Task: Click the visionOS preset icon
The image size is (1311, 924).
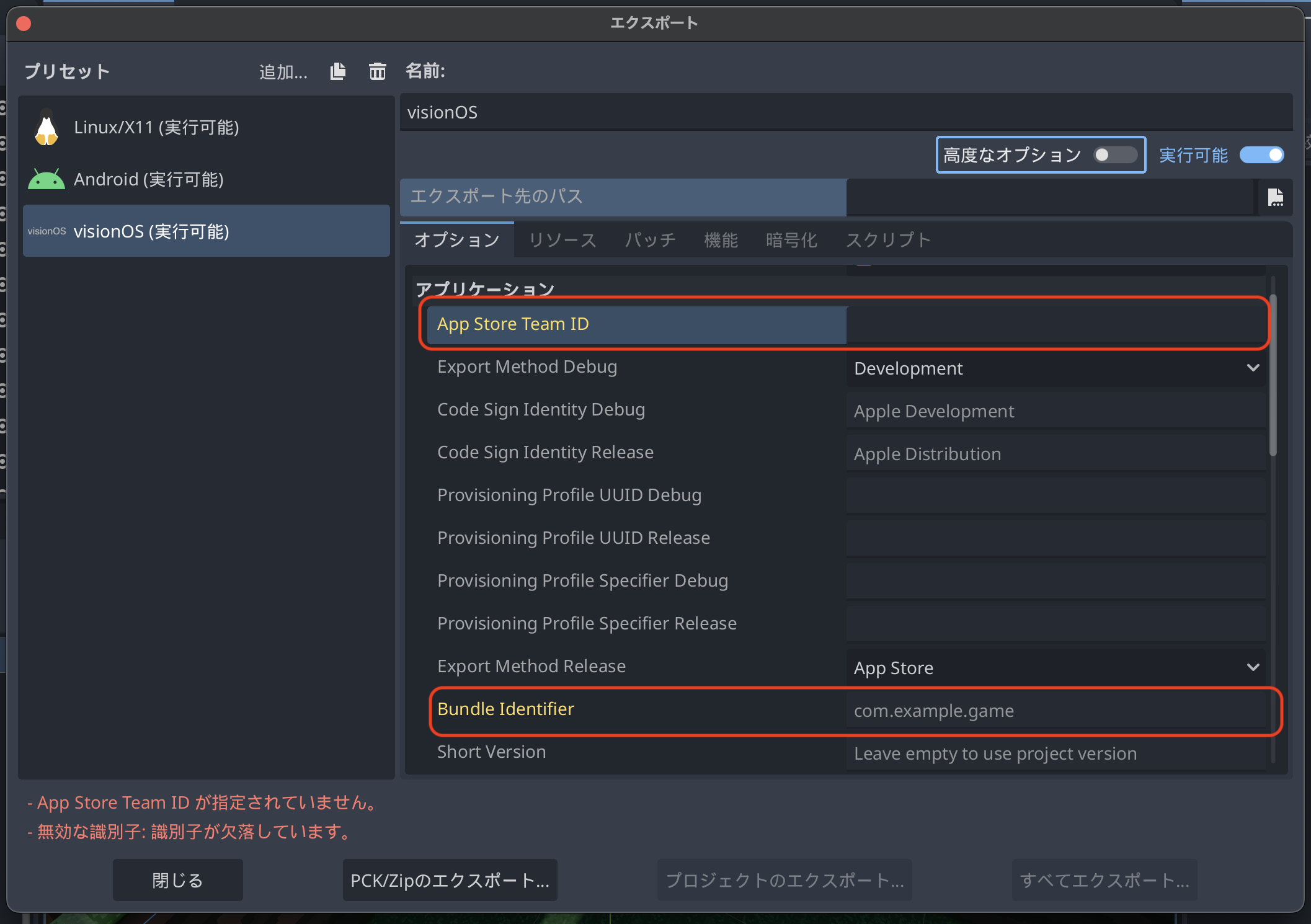Action: [47, 231]
